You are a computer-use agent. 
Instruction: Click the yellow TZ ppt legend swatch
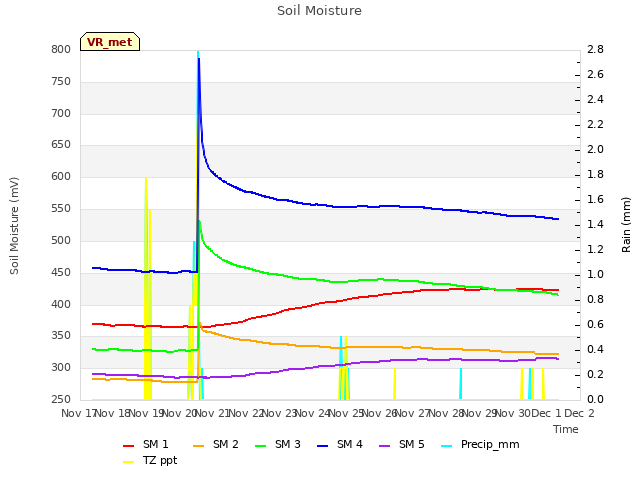point(129,462)
